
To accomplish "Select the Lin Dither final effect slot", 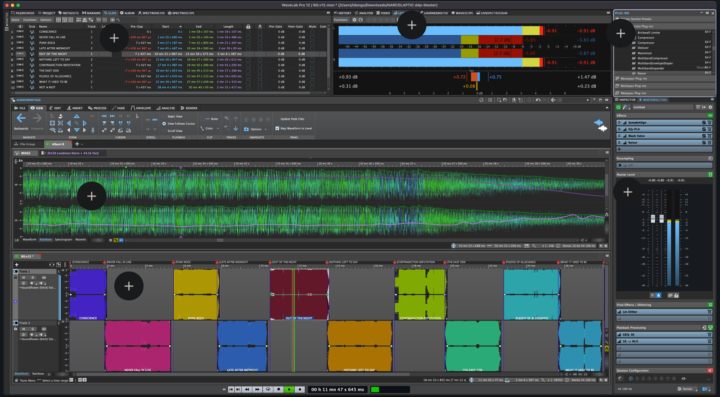I will pos(664,312).
